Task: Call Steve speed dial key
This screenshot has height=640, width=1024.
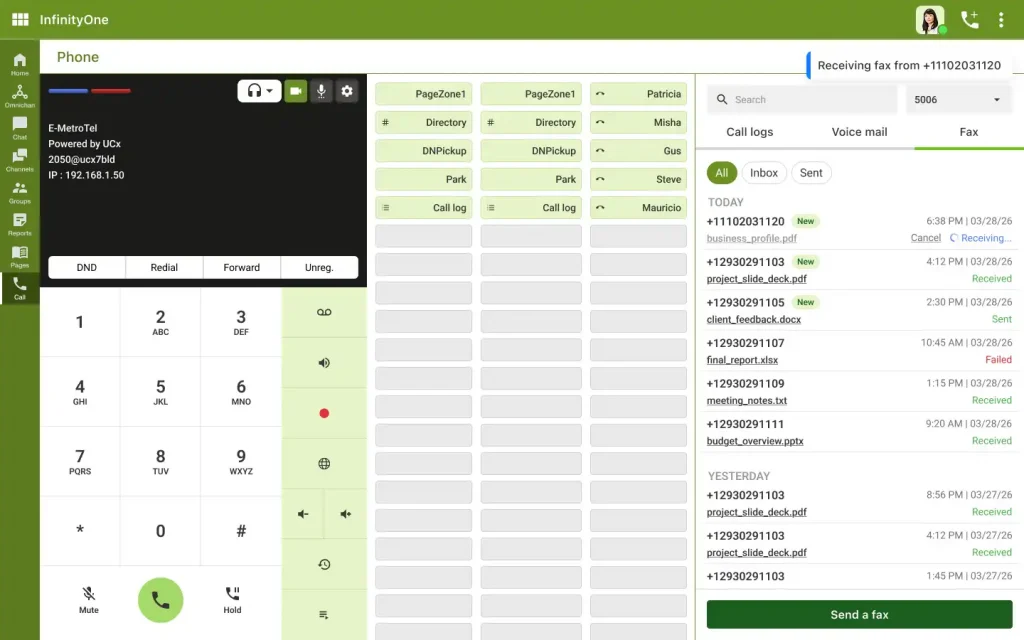Action: 638,179
